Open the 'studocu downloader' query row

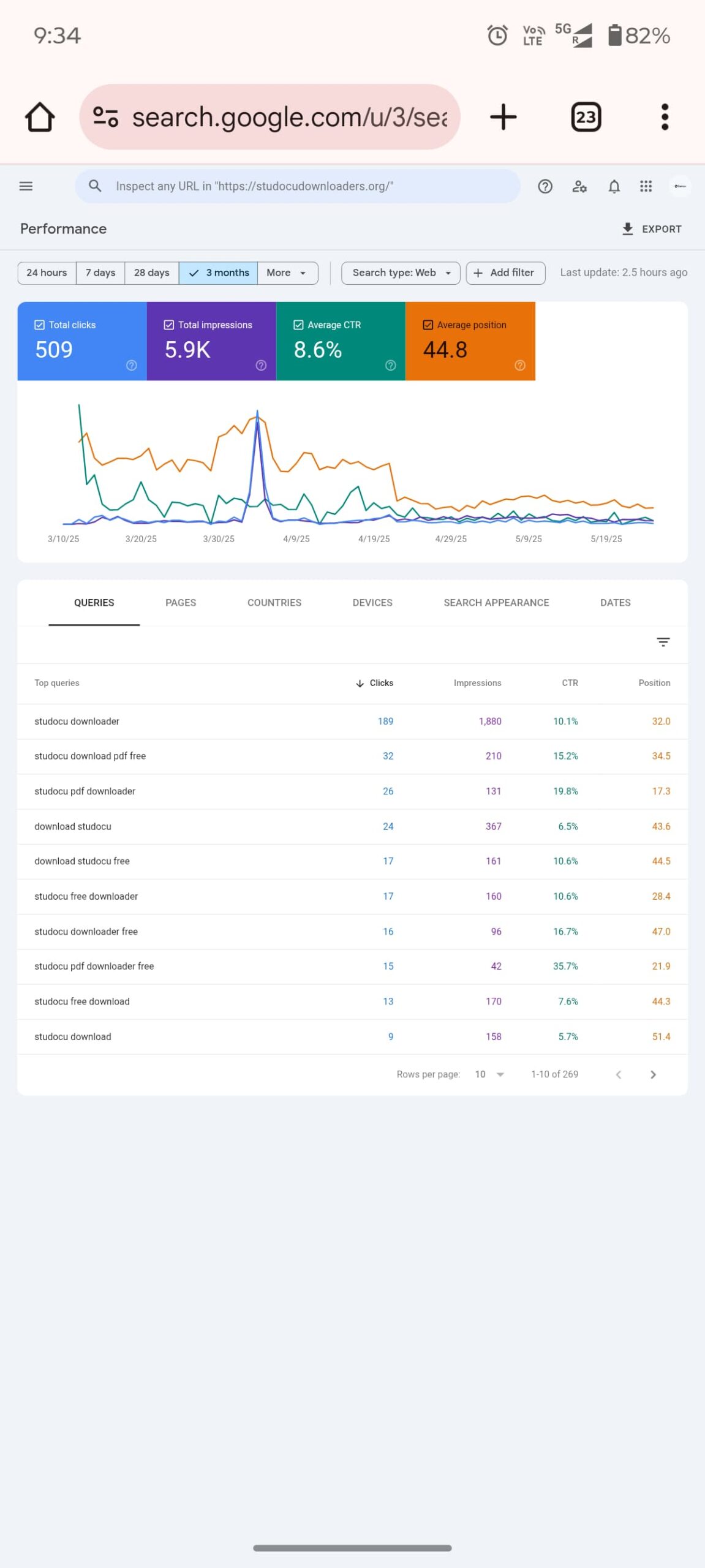[x=352, y=722]
